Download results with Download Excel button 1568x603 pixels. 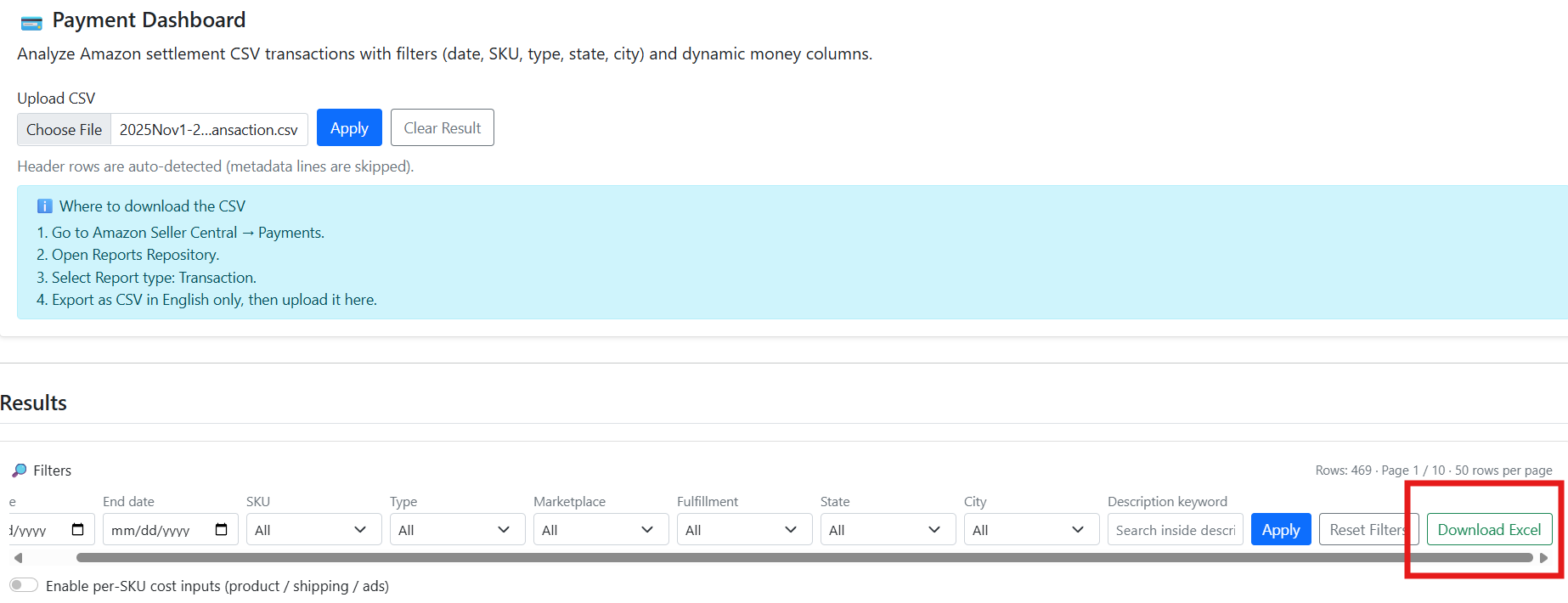[1488, 530]
